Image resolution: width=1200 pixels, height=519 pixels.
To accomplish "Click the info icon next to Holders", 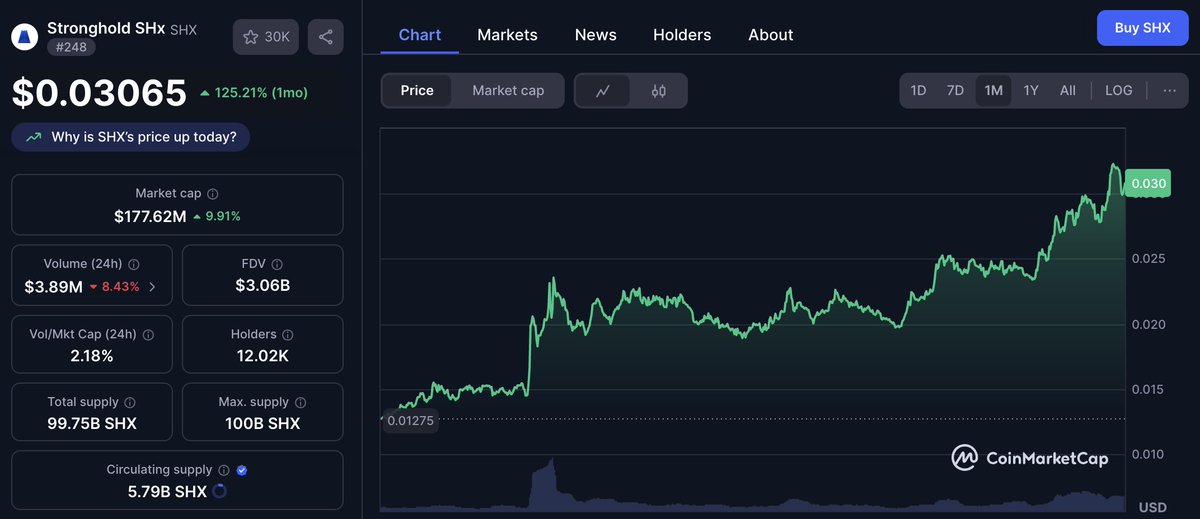I will 288,335.
